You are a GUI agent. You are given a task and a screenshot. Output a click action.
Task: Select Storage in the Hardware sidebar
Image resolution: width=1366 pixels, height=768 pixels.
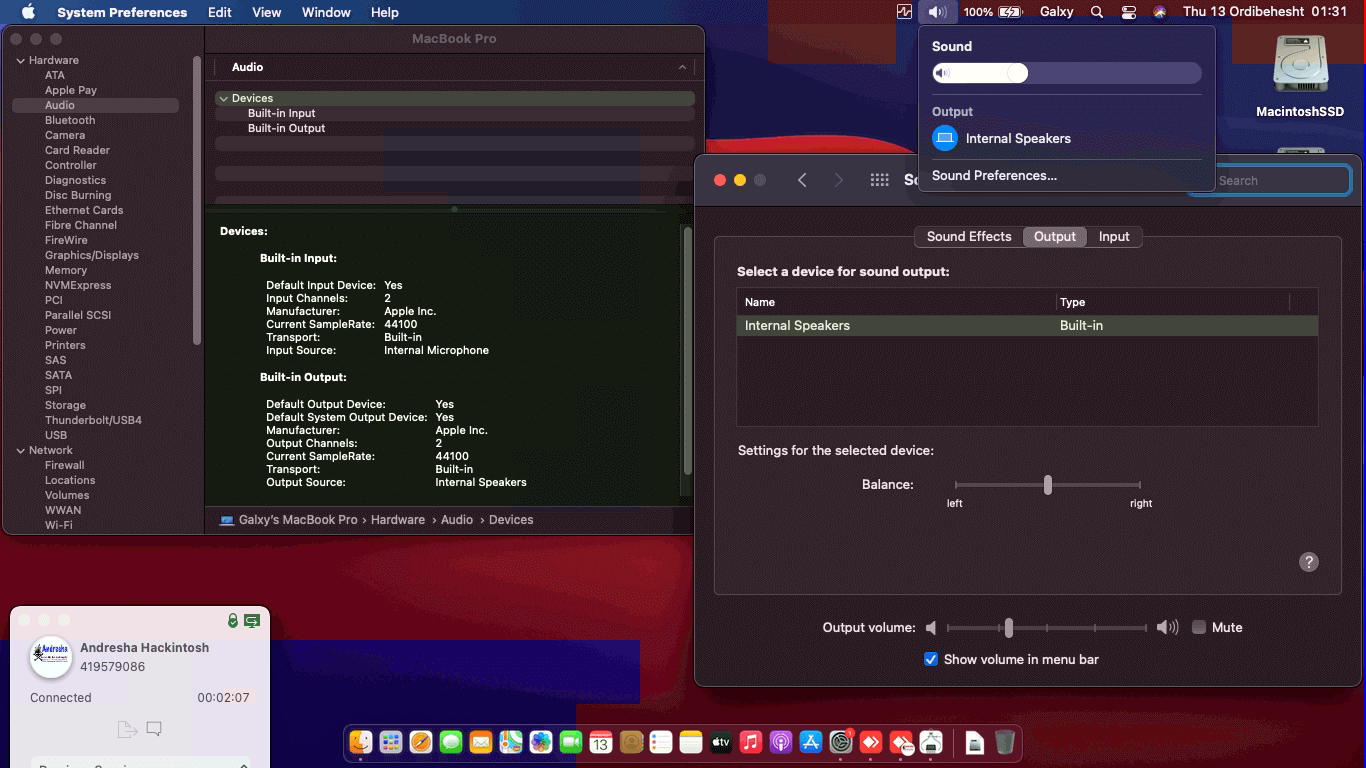pyautogui.click(x=65, y=406)
